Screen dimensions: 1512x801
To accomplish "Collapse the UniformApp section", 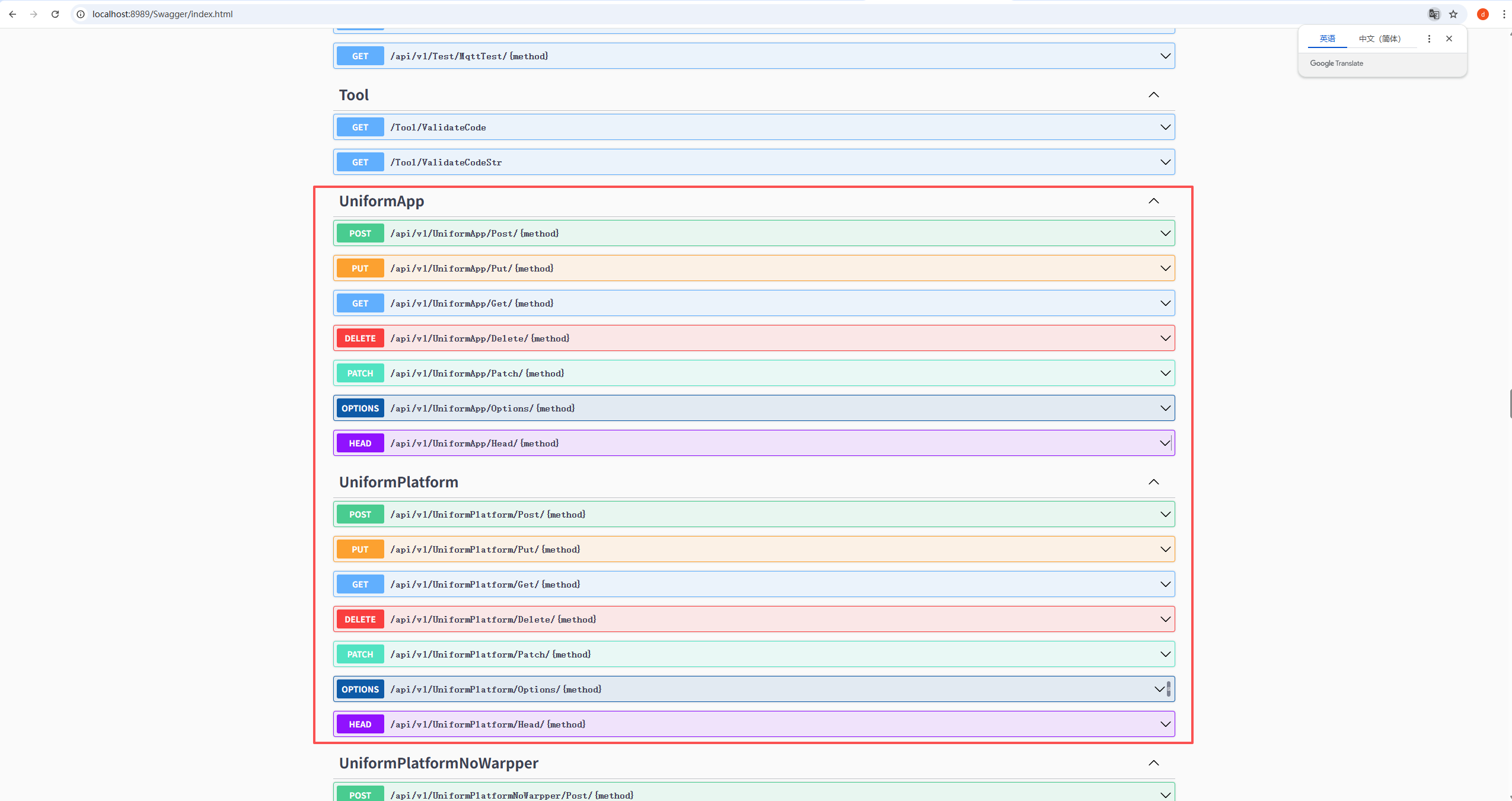I will (x=1153, y=201).
